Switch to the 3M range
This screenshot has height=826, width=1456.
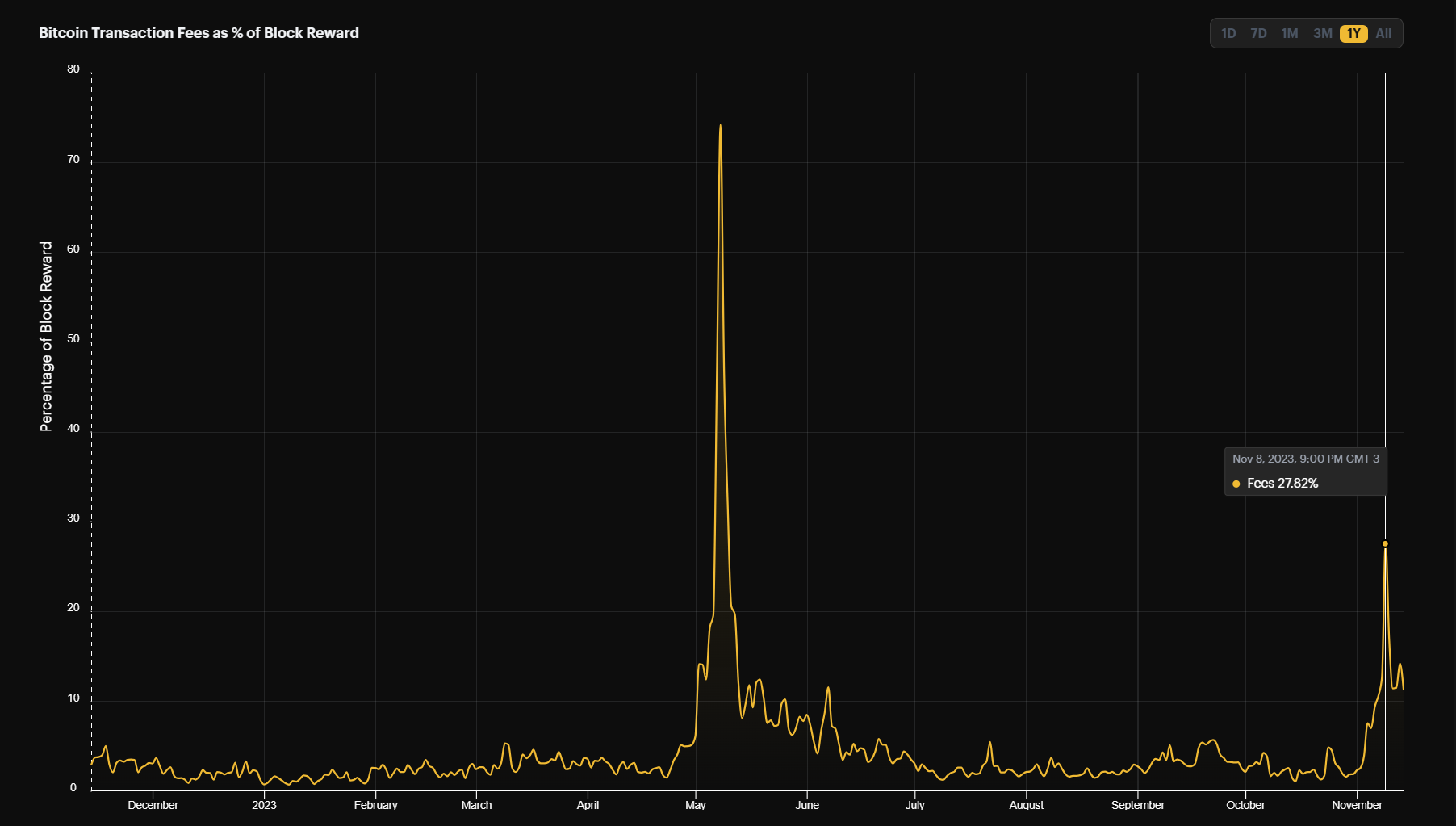tap(1322, 33)
